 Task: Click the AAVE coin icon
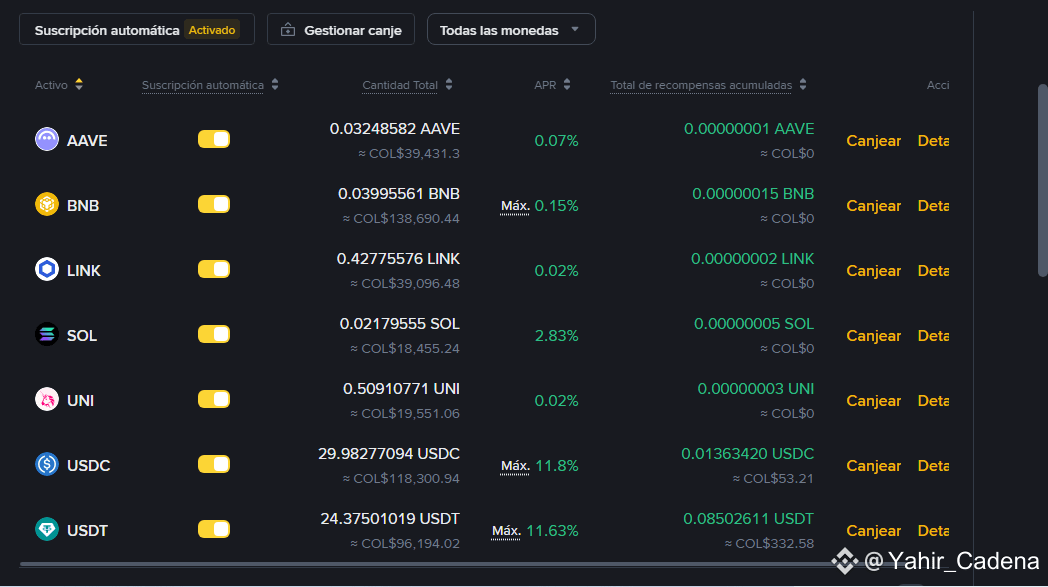click(x=47, y=139)
